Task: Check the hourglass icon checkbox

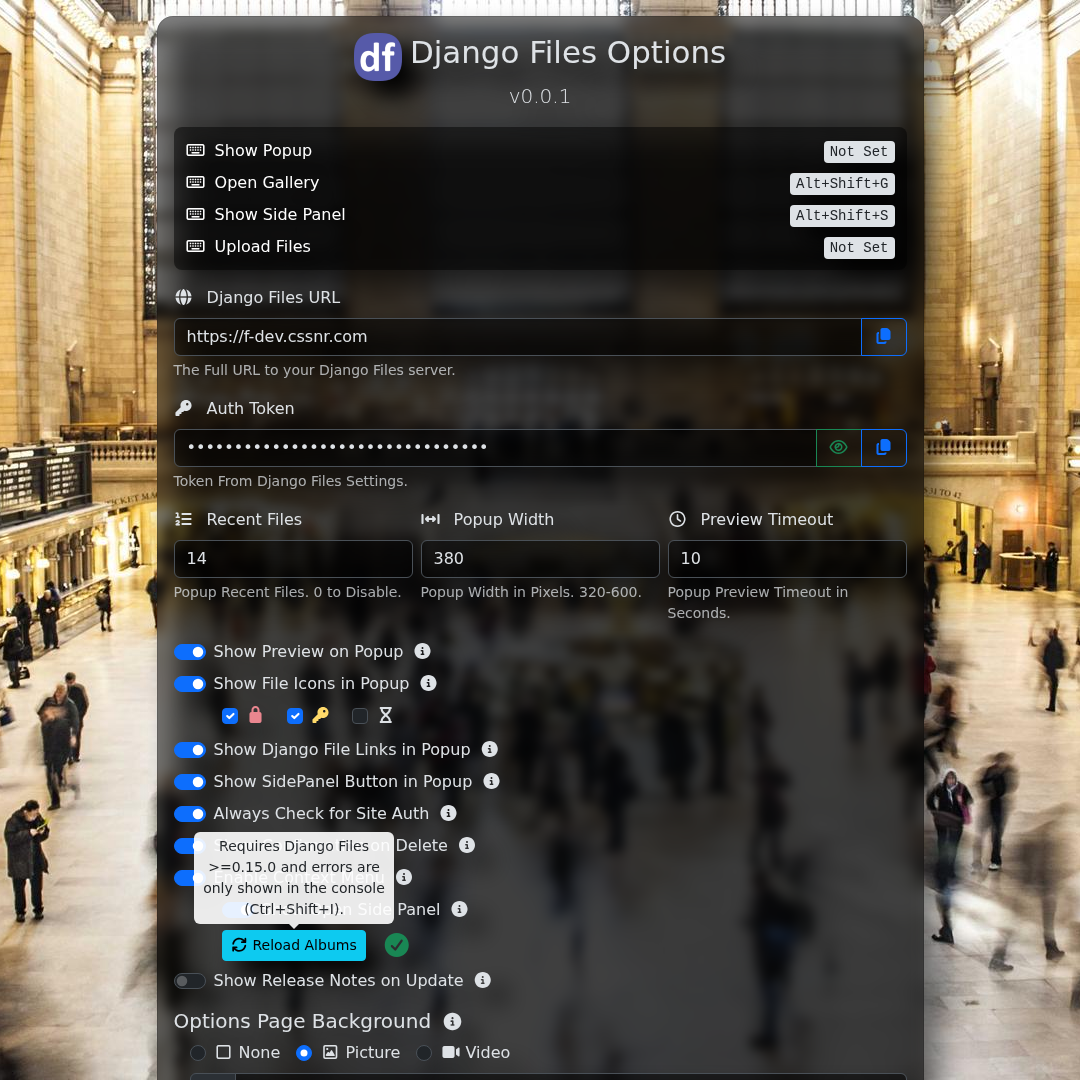Action: pos(360,716)
